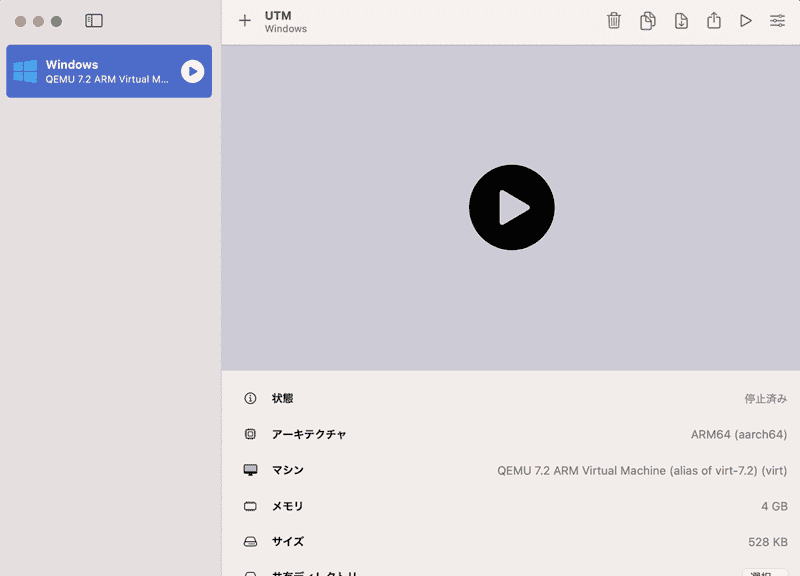The image size is (800, 576).
Task: Click the 状態 label
Action: coord(282,398)
